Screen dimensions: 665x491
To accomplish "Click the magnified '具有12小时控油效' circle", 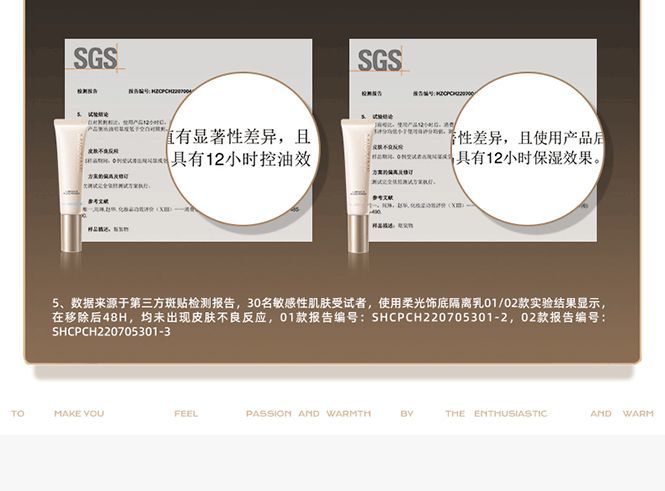I will tap(241, 148).
